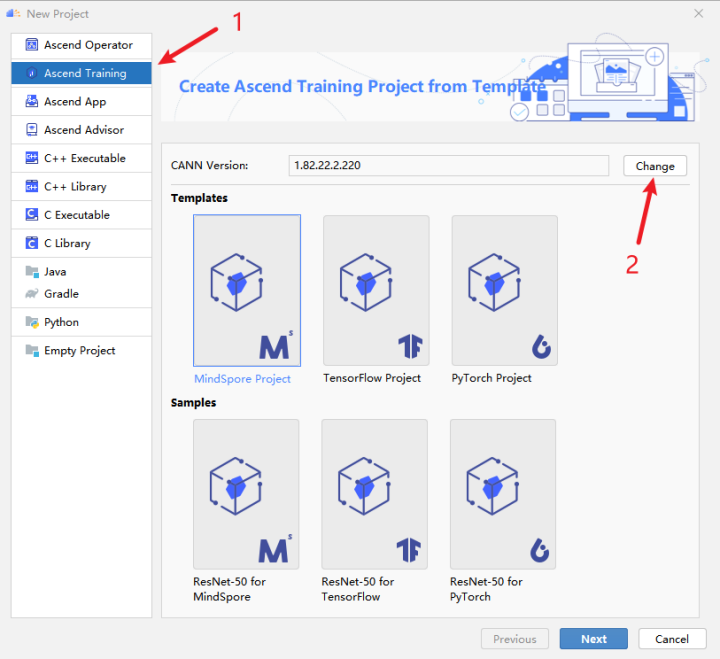Click the Ascend Operator icon
Image resolution: width=720 pixels, height=659 pixels.
pos(32,45)
